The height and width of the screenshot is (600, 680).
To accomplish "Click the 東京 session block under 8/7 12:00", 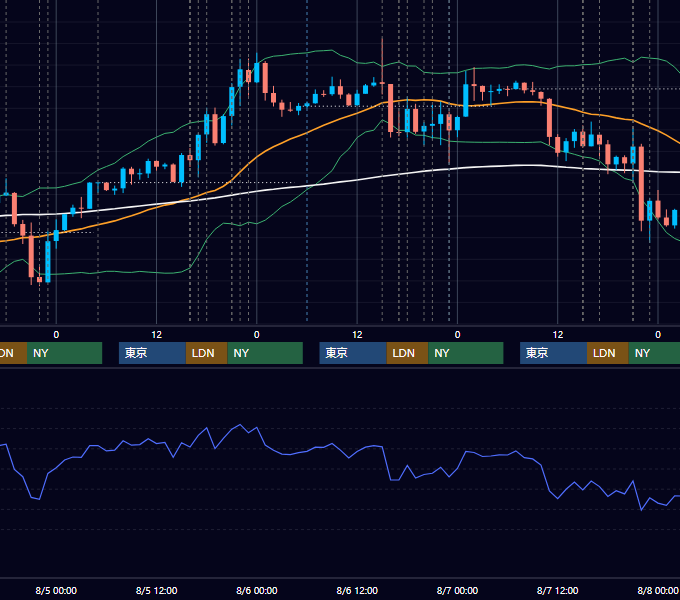I will pos(554,353).
